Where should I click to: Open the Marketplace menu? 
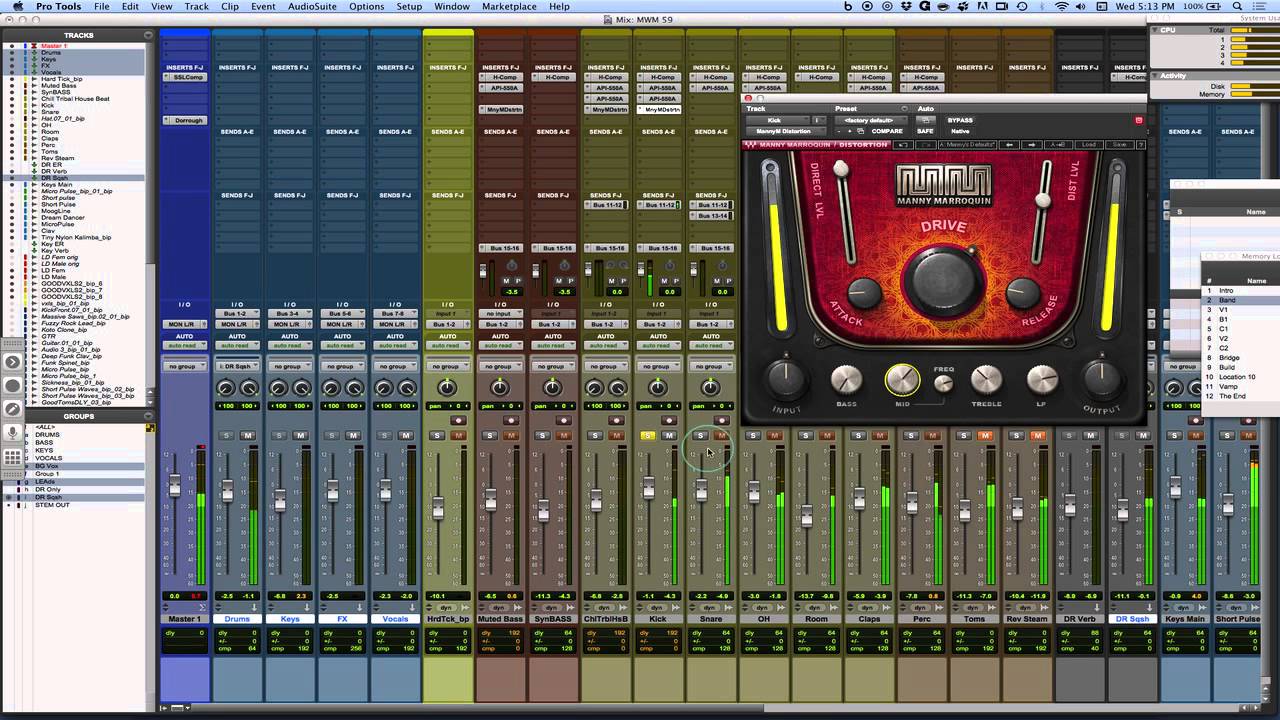[x=509, y=7]
